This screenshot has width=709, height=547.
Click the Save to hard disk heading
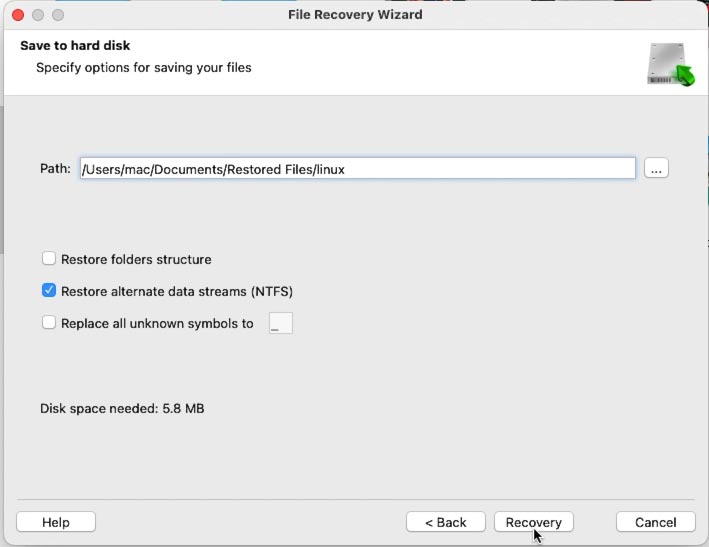click(75, 46)
